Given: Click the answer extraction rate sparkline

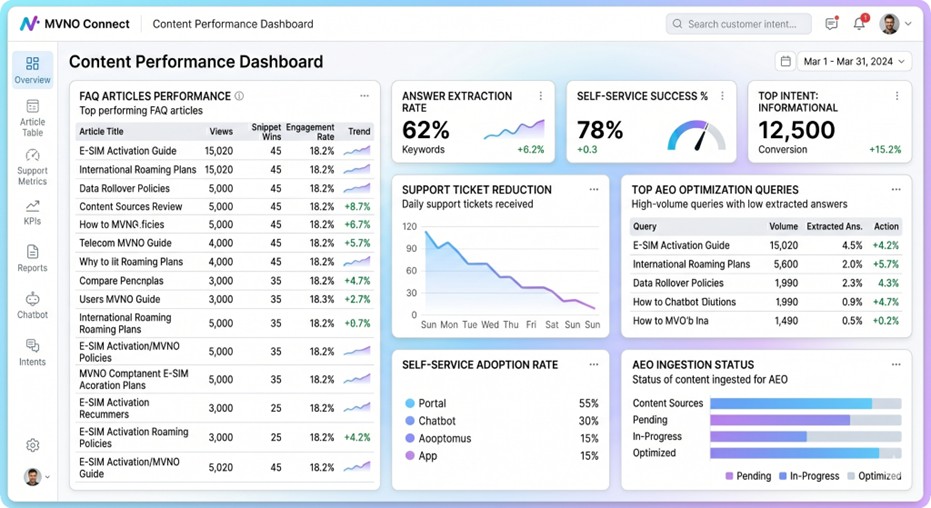Looking at the screenshot, I should [x=514, y=129].
